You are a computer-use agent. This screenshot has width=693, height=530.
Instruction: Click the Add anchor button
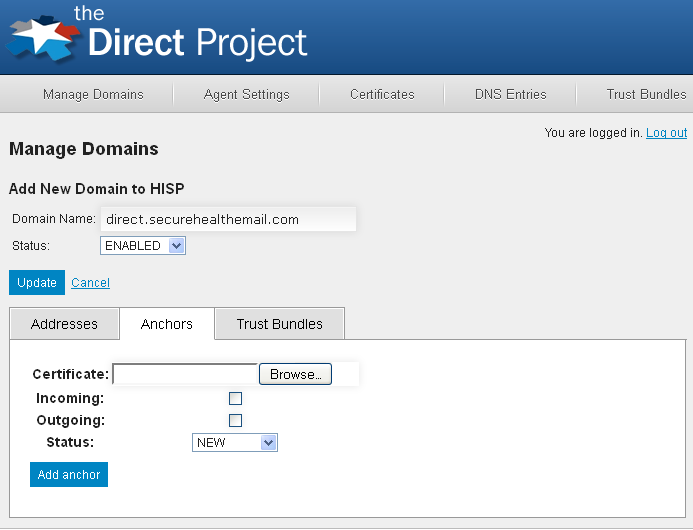(69, 475)
